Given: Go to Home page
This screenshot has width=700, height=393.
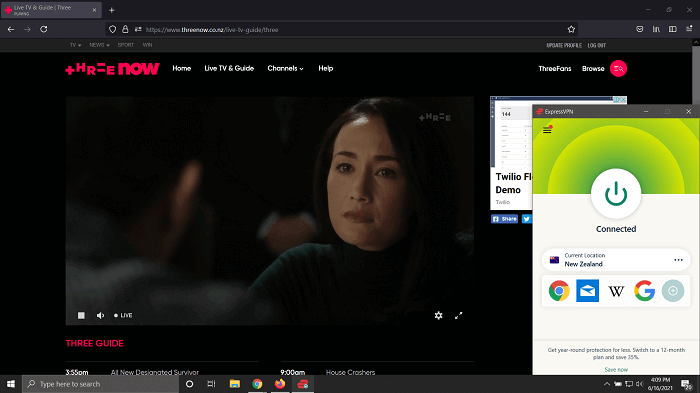Looking at the screenshot, I should pyautogui.click(x=182, y=68).
